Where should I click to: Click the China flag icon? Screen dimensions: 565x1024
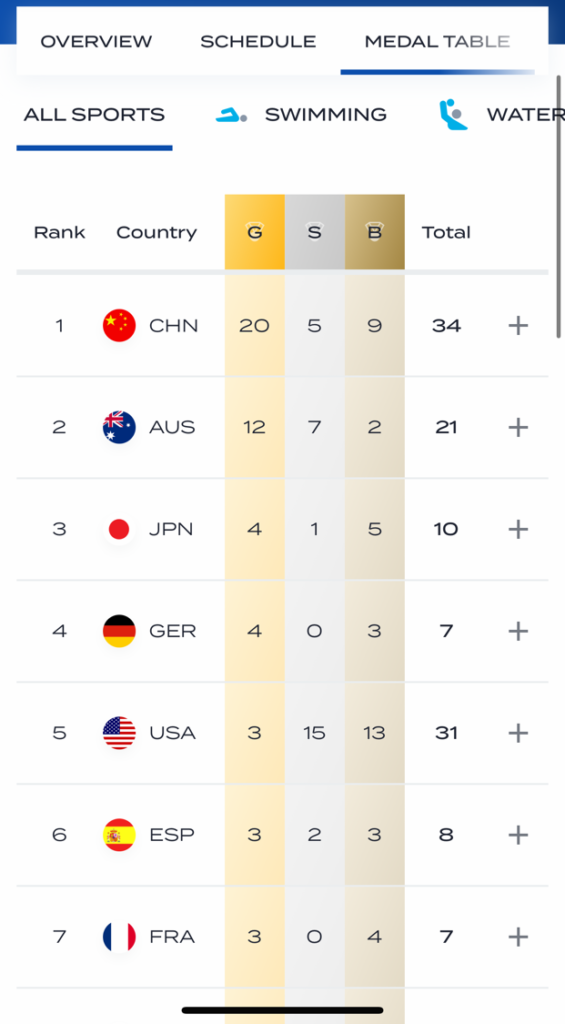point(120,325)
